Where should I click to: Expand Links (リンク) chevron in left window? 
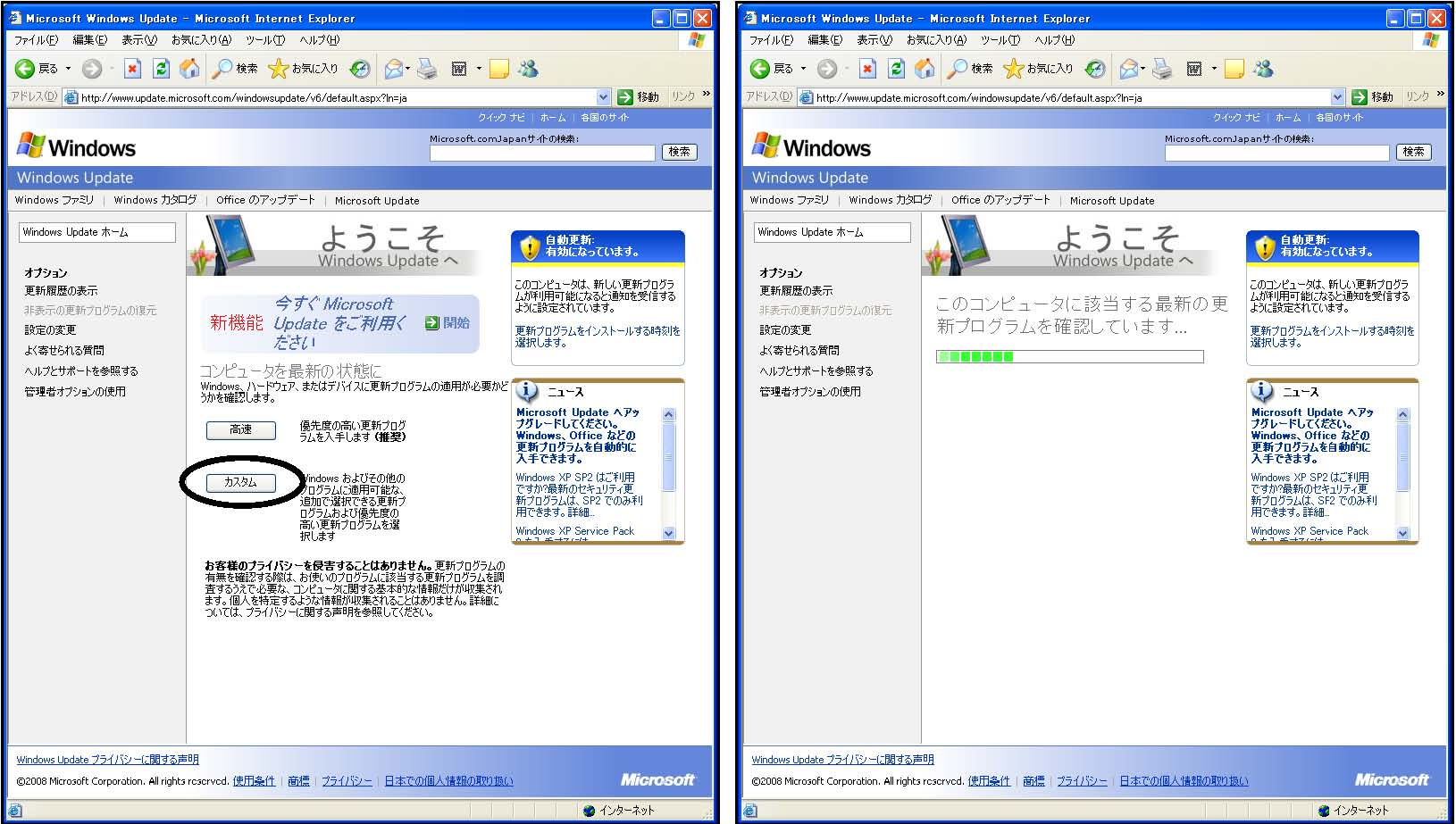point(707,94)
